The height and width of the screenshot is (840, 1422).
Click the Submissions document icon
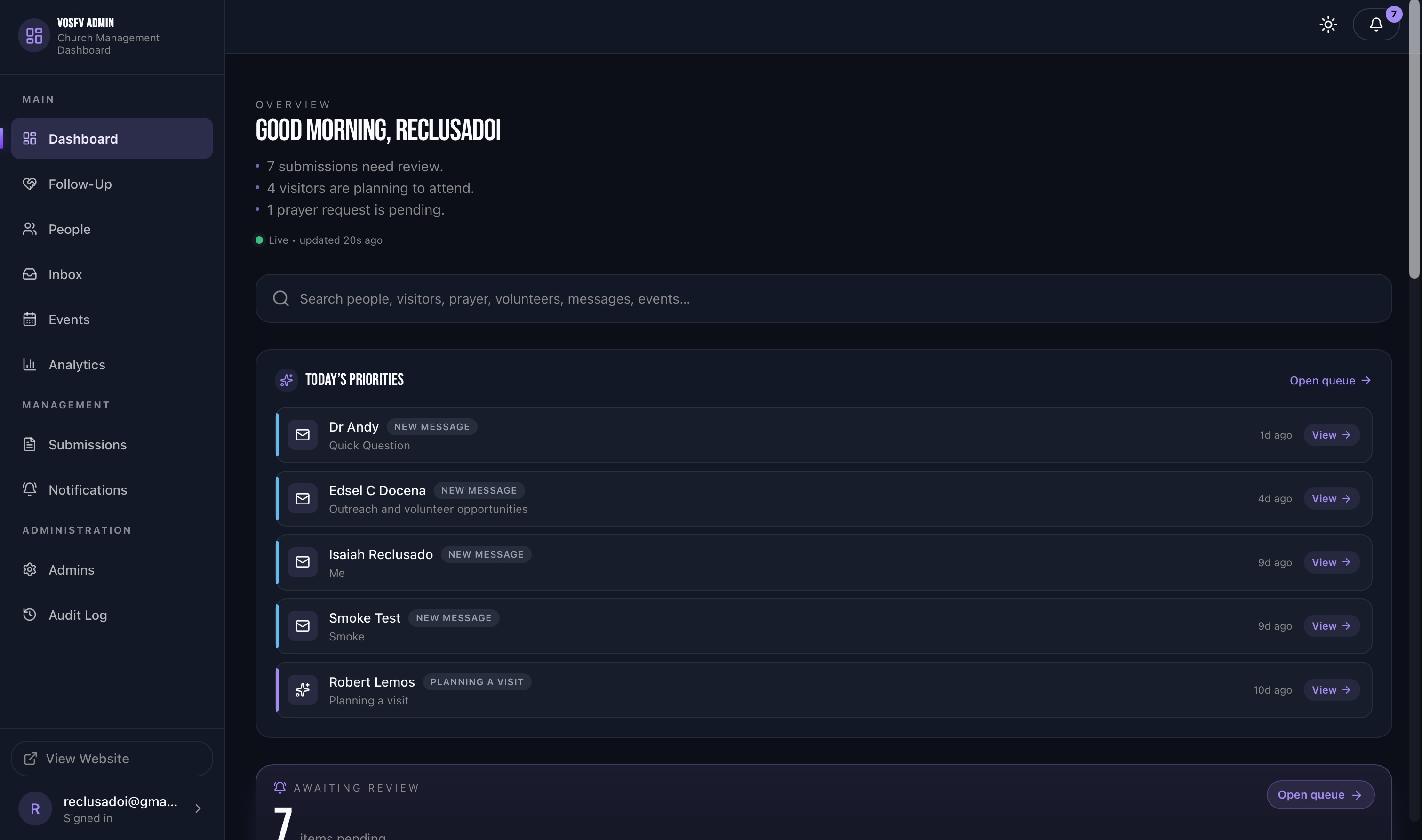[x=30, y=444]
